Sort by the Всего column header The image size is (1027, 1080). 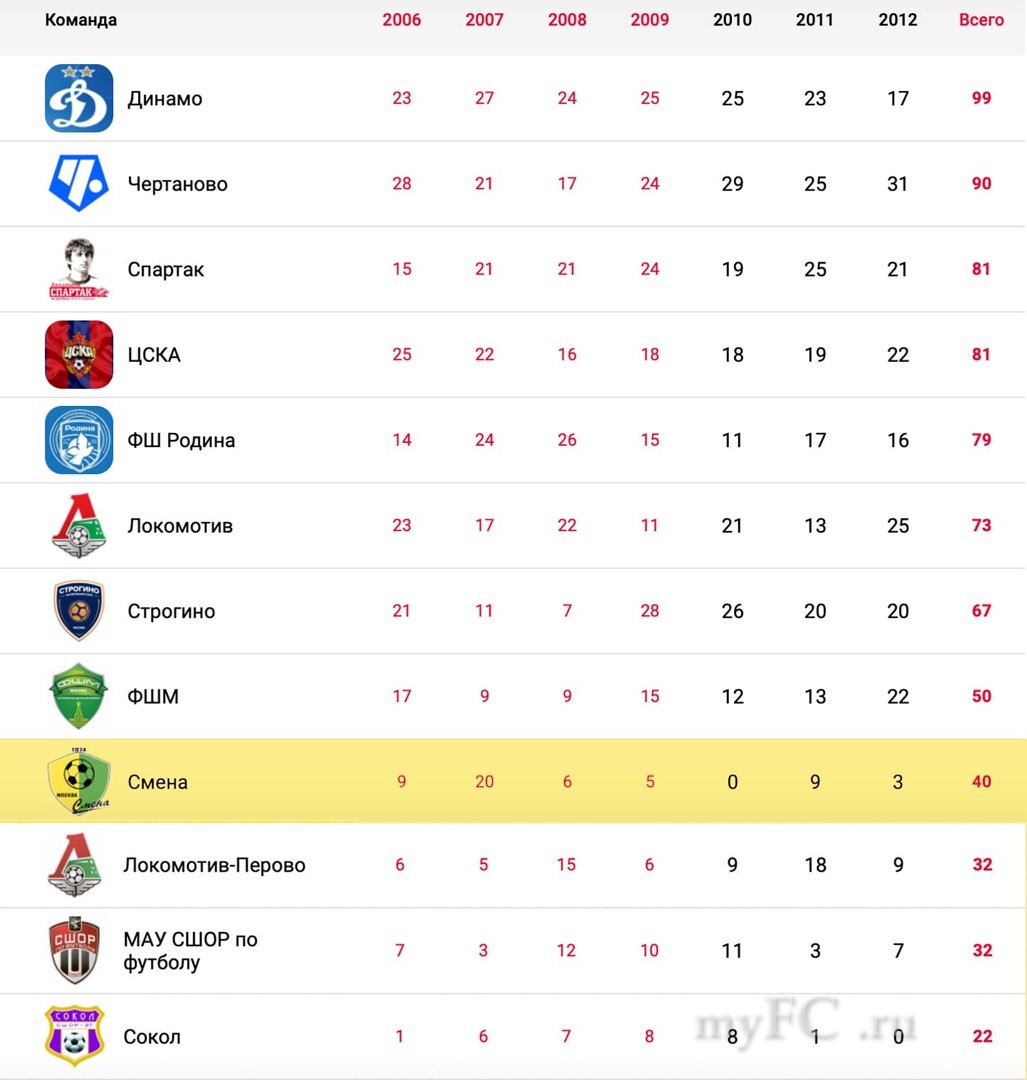click(981, 20)
